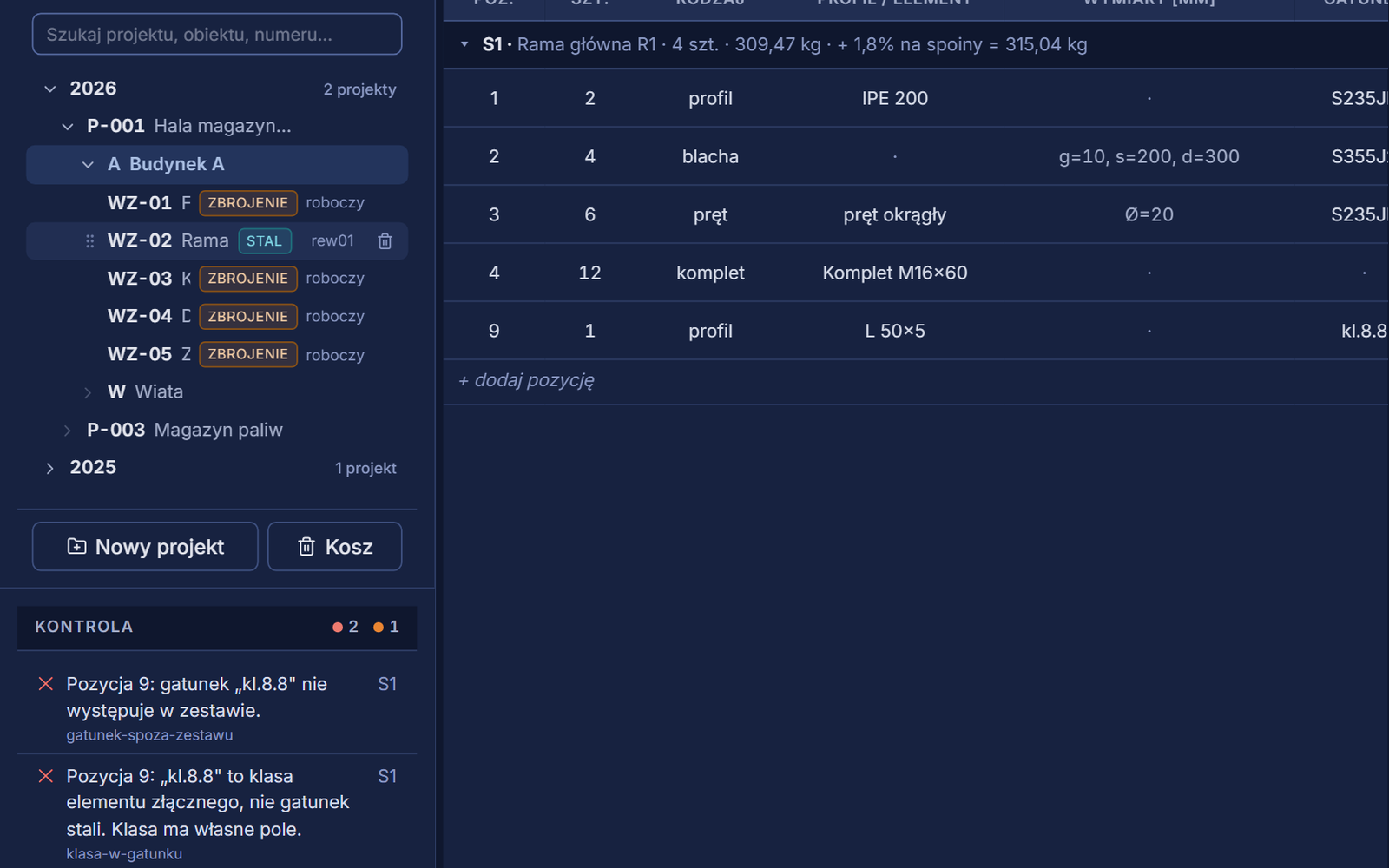1389x868 pixels.
Task: Focus the Szukaj projektu search field
Action: [217, 35]
